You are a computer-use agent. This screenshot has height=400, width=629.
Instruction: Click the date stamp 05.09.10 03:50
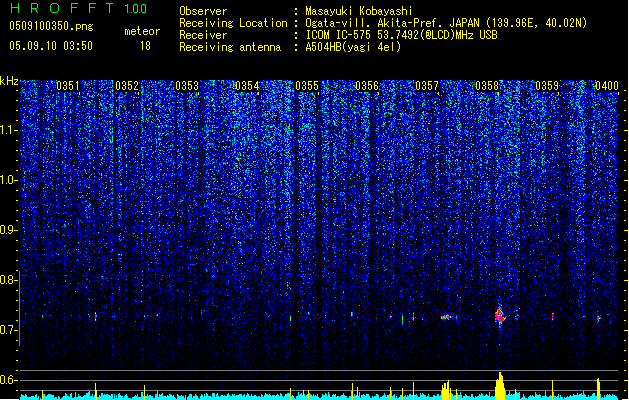(x=51, y=46)
